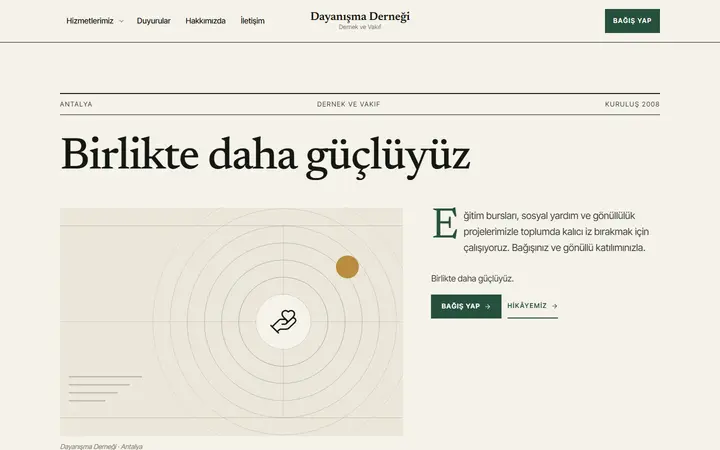Click the small Birlikte daha güçlüyüz. tagline
720x450 pixels.
point(472,279)
